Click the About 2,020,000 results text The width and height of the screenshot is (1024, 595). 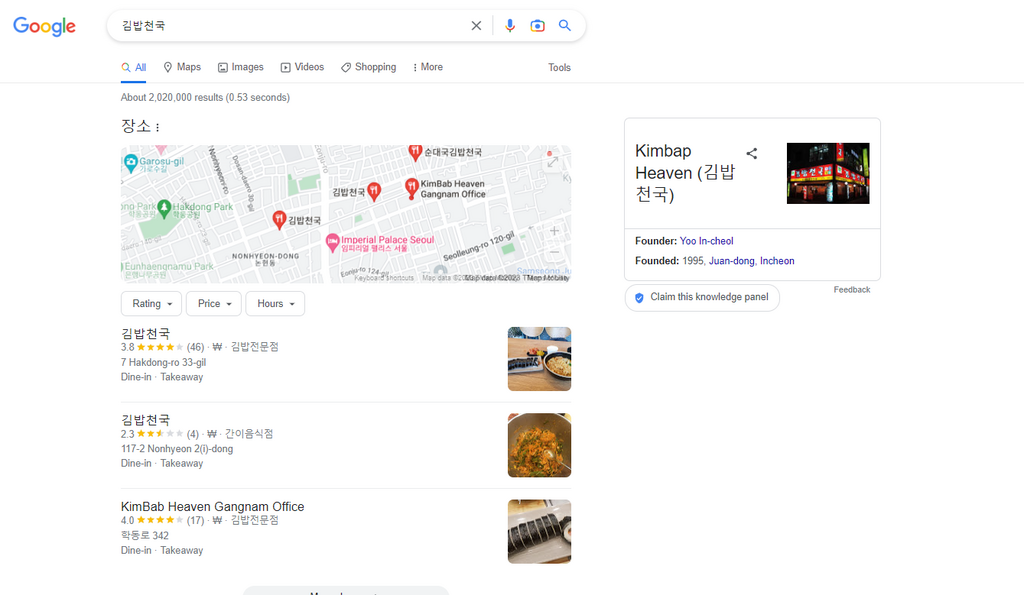pos(205,97)
